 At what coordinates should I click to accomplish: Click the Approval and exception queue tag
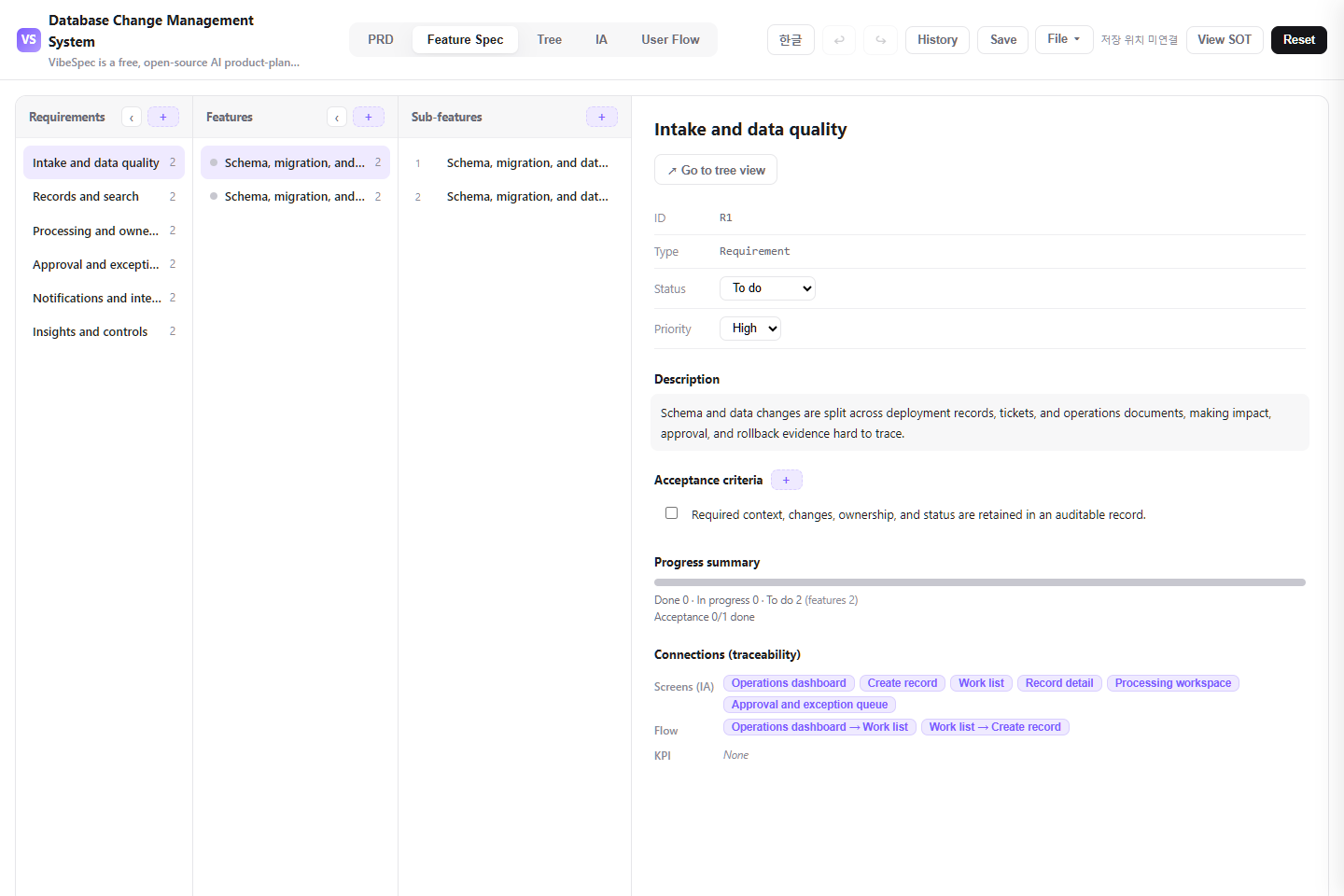point(809,705)
